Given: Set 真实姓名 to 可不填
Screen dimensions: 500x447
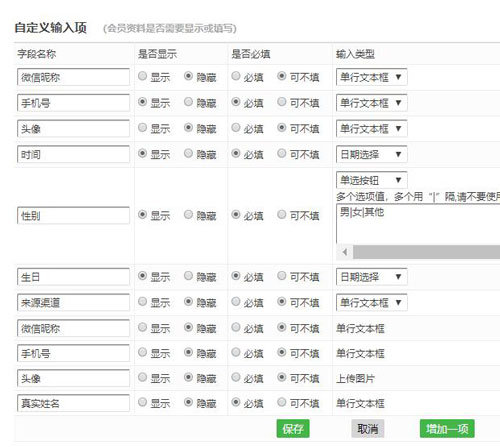Looking at the screenshot, I should pos(282,402).
